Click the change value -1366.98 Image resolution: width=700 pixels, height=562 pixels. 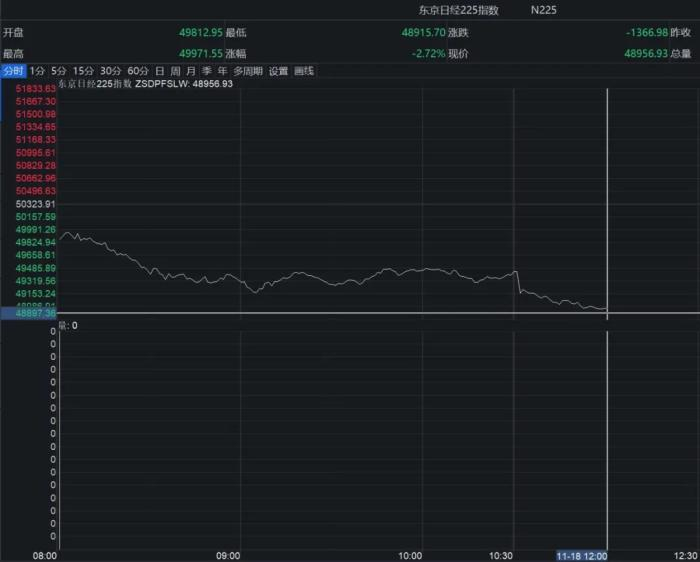(647, 32)
